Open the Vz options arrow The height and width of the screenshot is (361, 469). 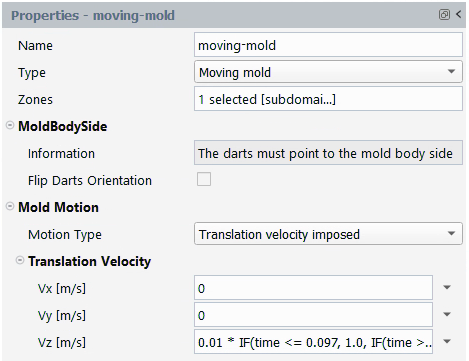point(447,341)
